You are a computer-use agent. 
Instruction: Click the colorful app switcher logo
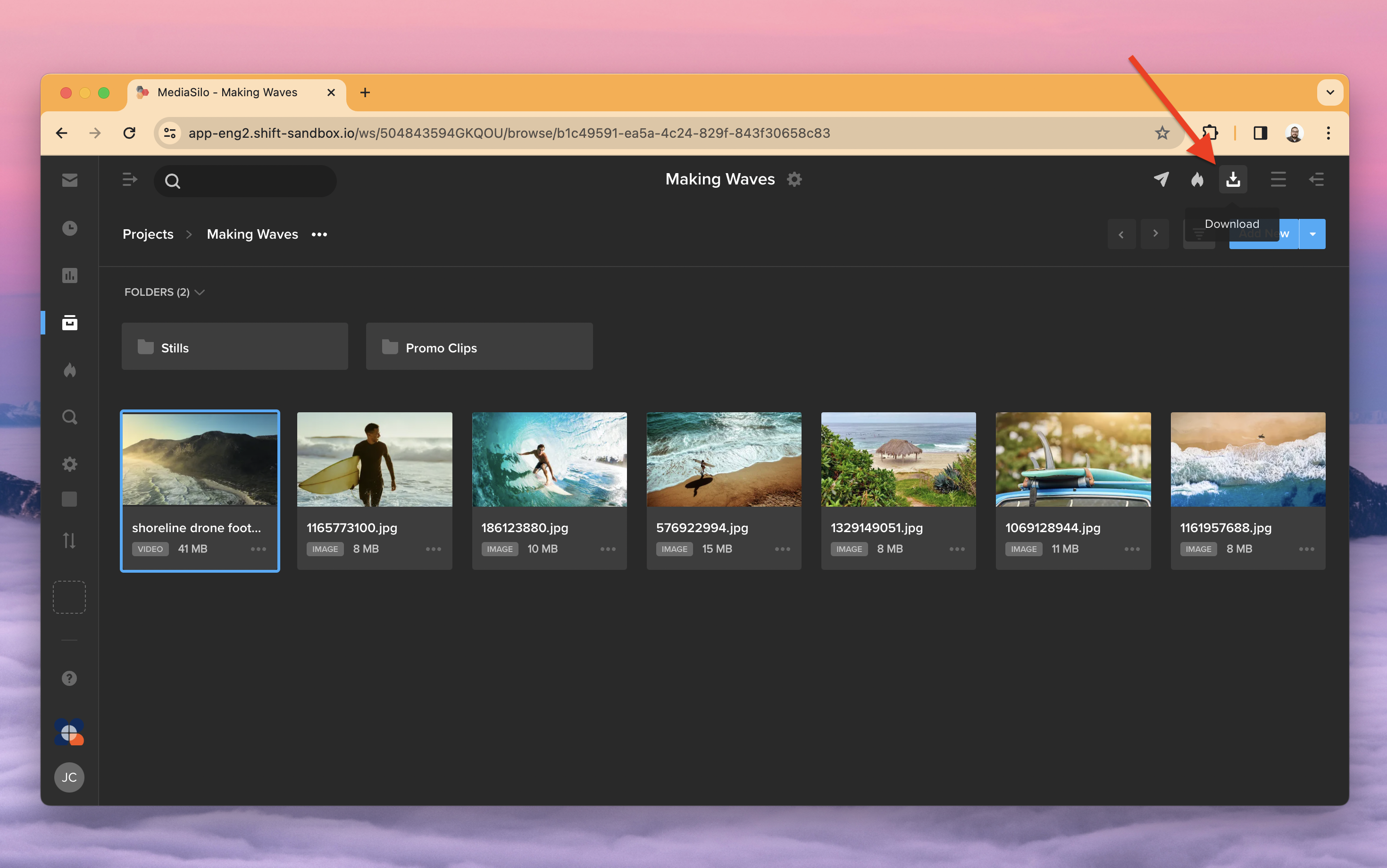[x=69, y=732]
